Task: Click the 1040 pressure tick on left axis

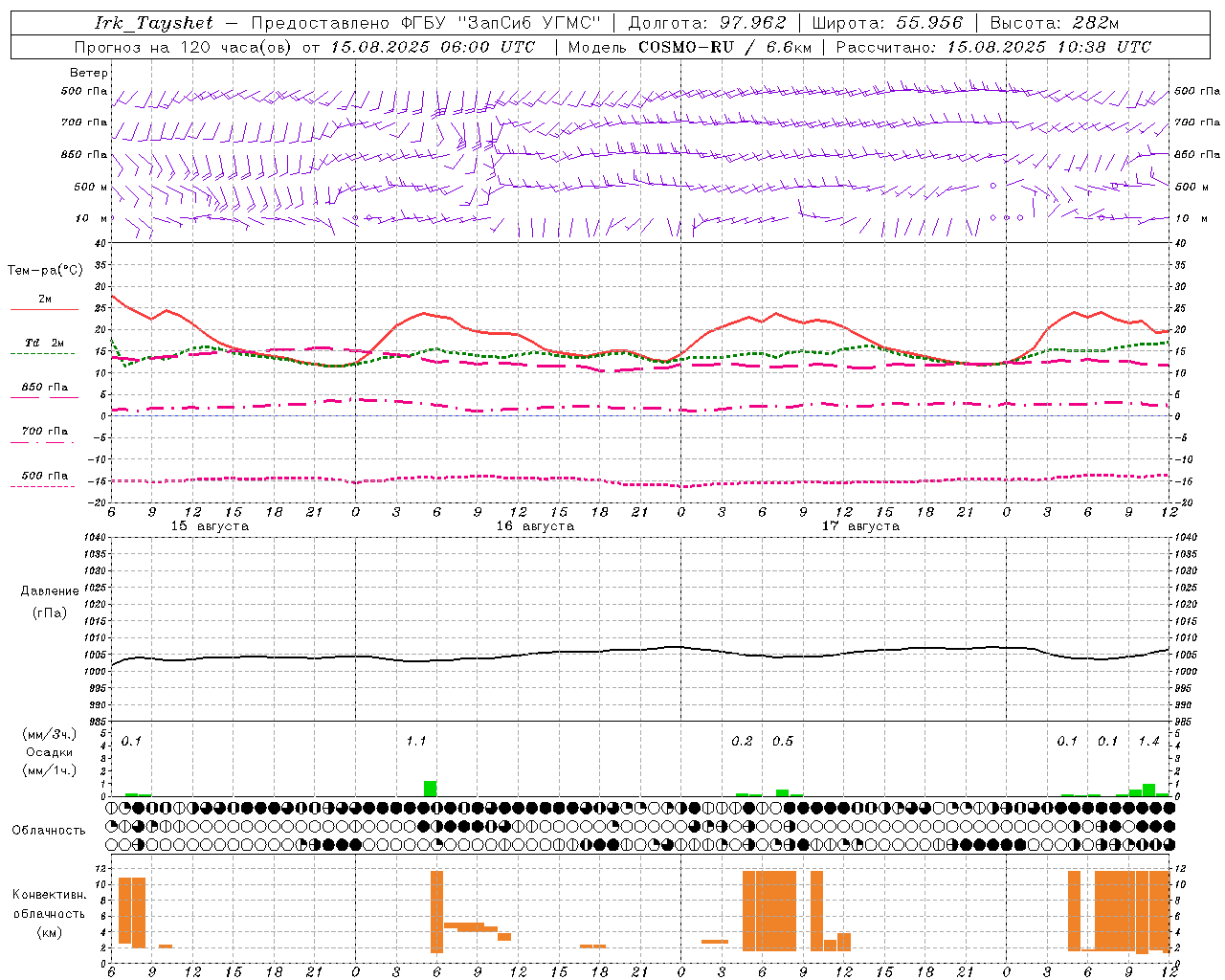Action: pyautogui.click(x=96, y=538)
